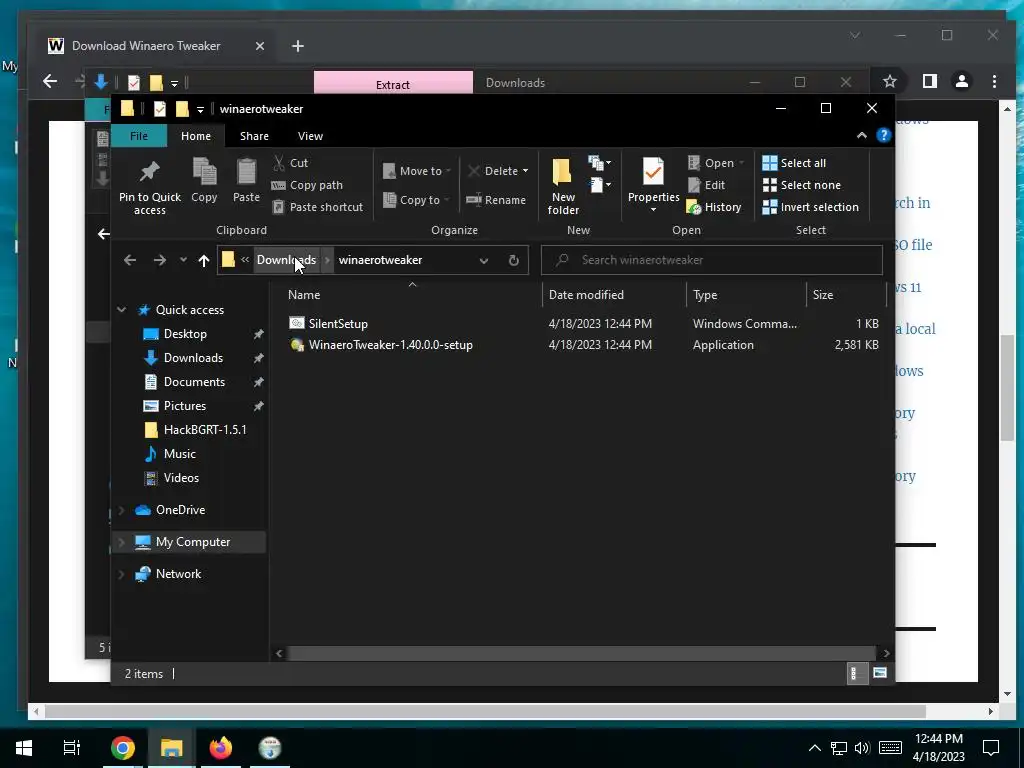Open Desktop in navigation pane
The image size is (1024, 768).
click(185, 334)
